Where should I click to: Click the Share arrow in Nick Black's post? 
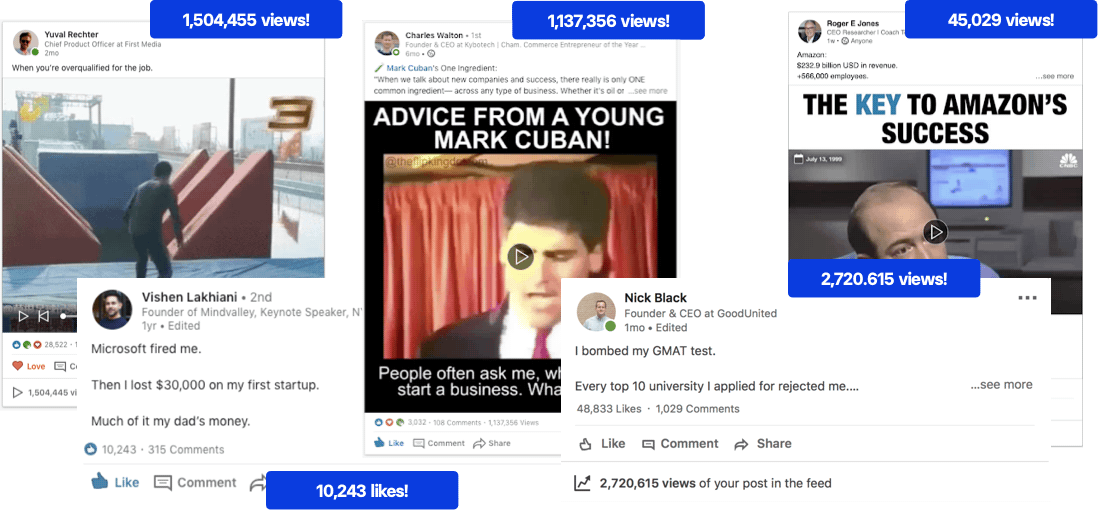point(742,444)
